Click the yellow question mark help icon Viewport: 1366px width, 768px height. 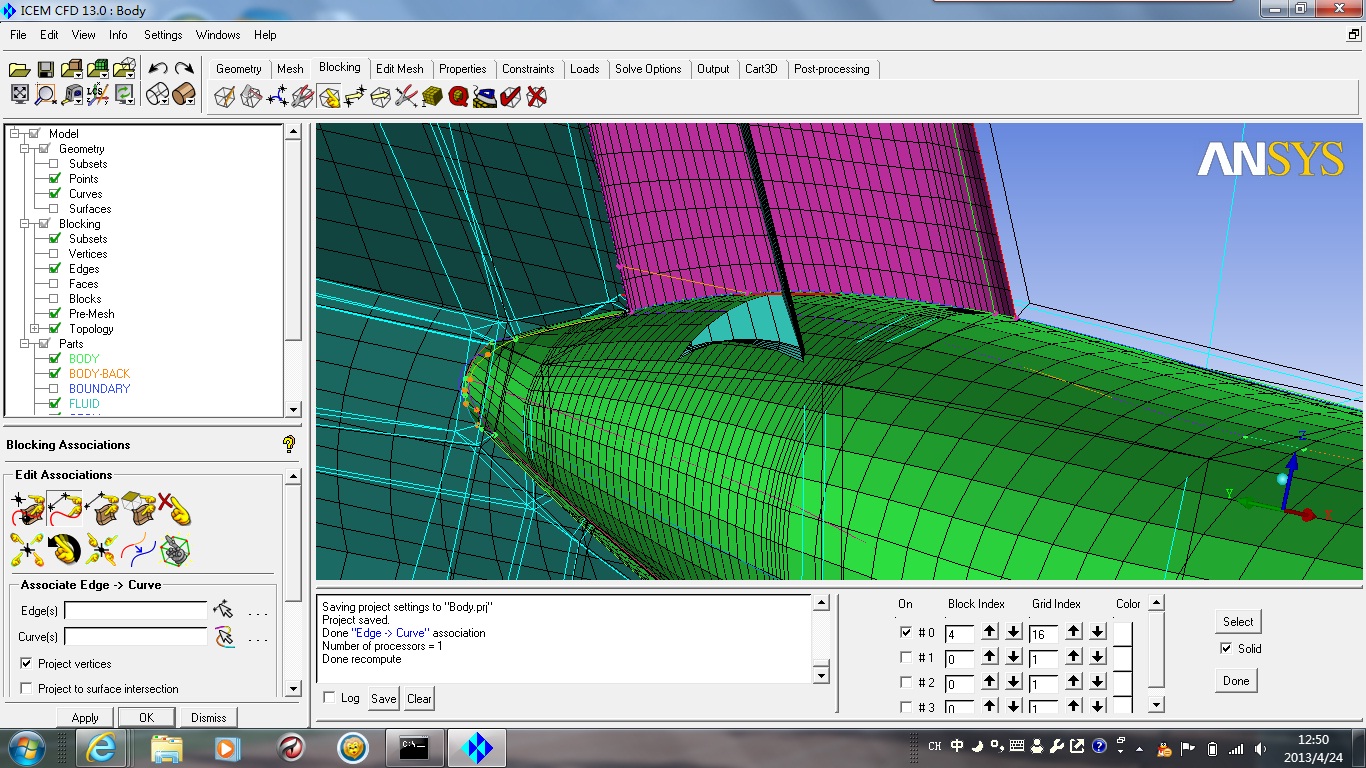pyautogui.click(x=289, y=444)
